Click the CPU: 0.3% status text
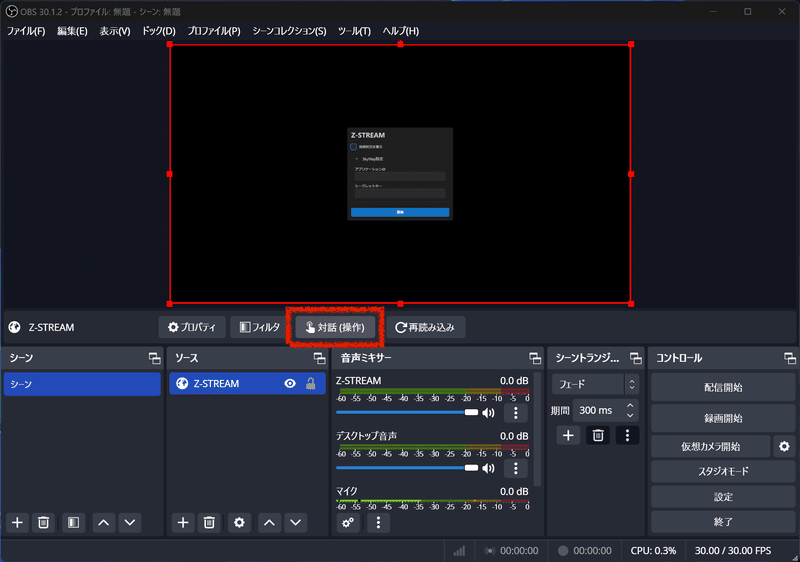Screen dimensions: 800x562 653,551
